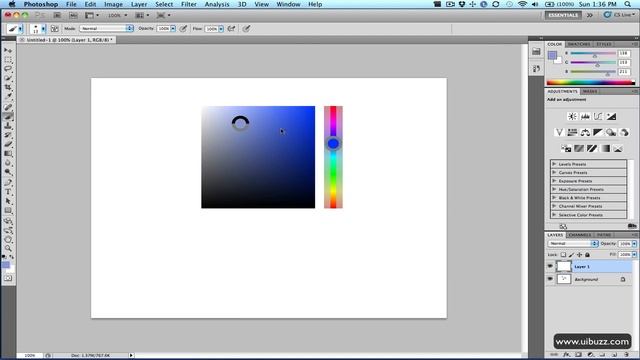Add an Exposure adjustment
The width and height of the screenshot is (640, 360).
[611, 116]
